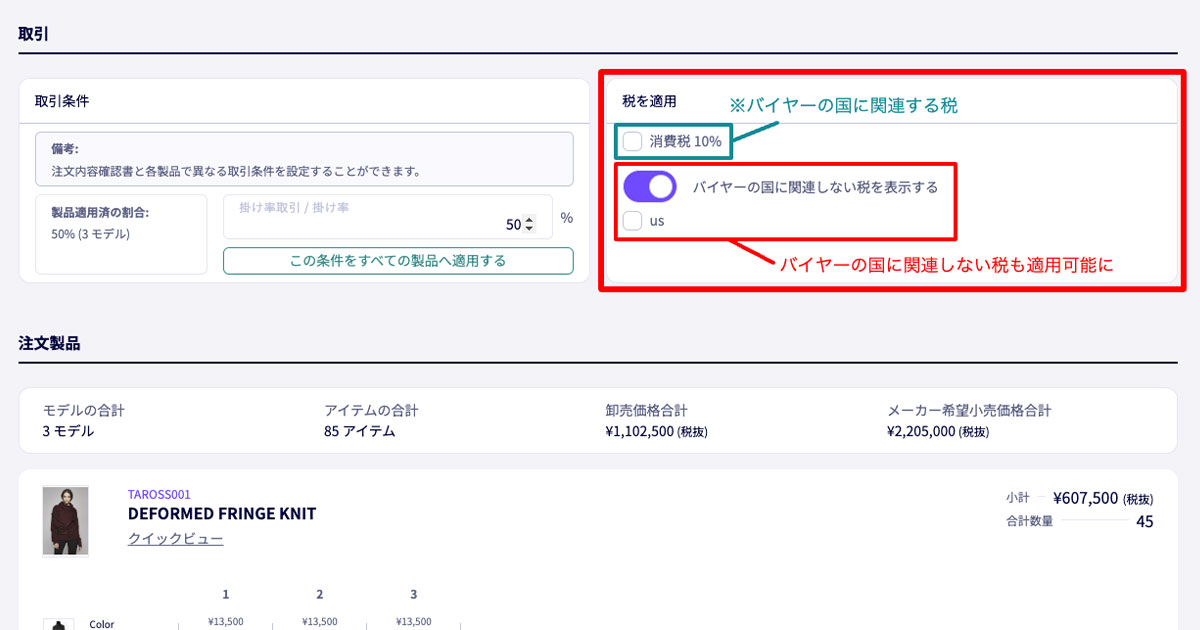Click the 取引条件 panel heading

click(62, 101)
